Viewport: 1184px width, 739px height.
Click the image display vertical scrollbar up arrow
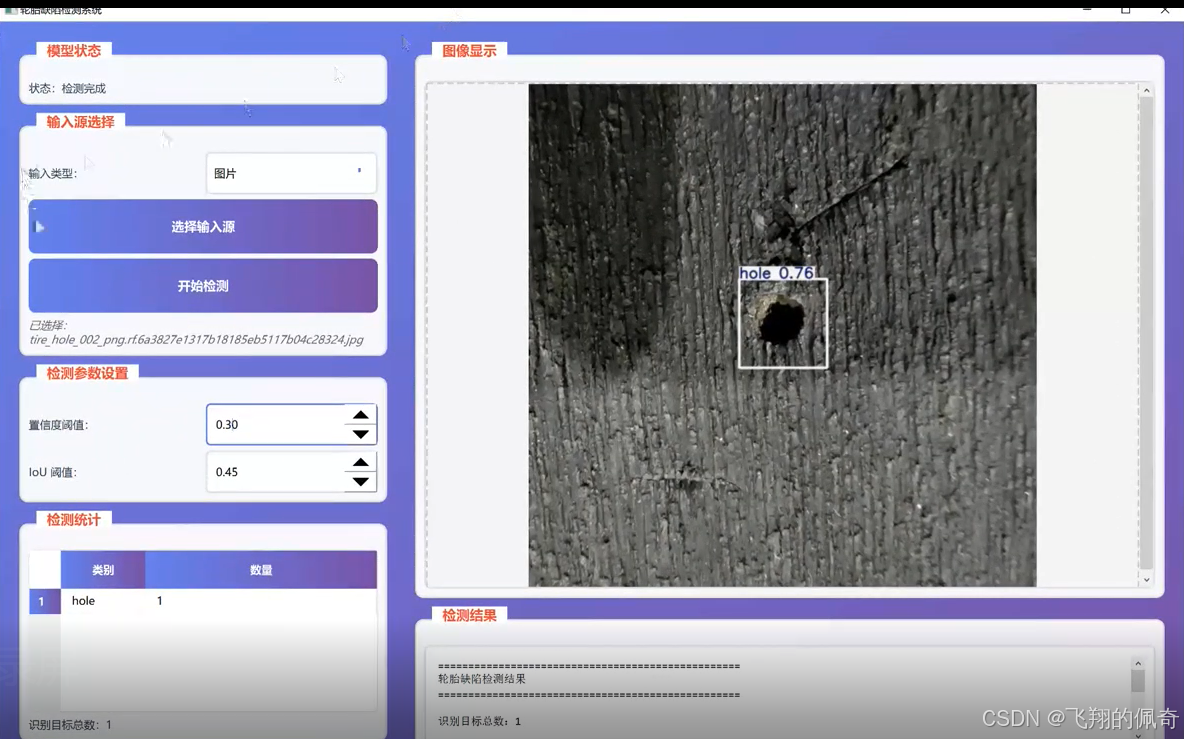1146,91
